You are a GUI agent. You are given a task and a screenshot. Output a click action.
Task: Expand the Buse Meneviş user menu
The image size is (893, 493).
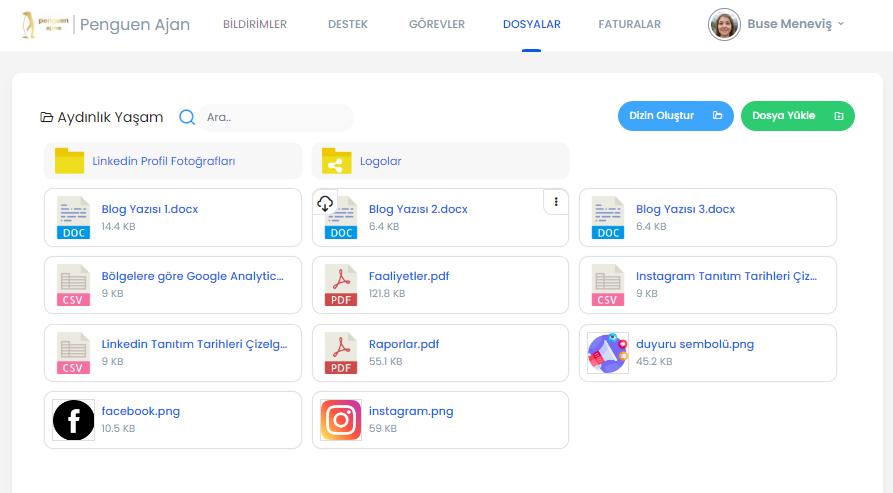(x=778, y=24)
